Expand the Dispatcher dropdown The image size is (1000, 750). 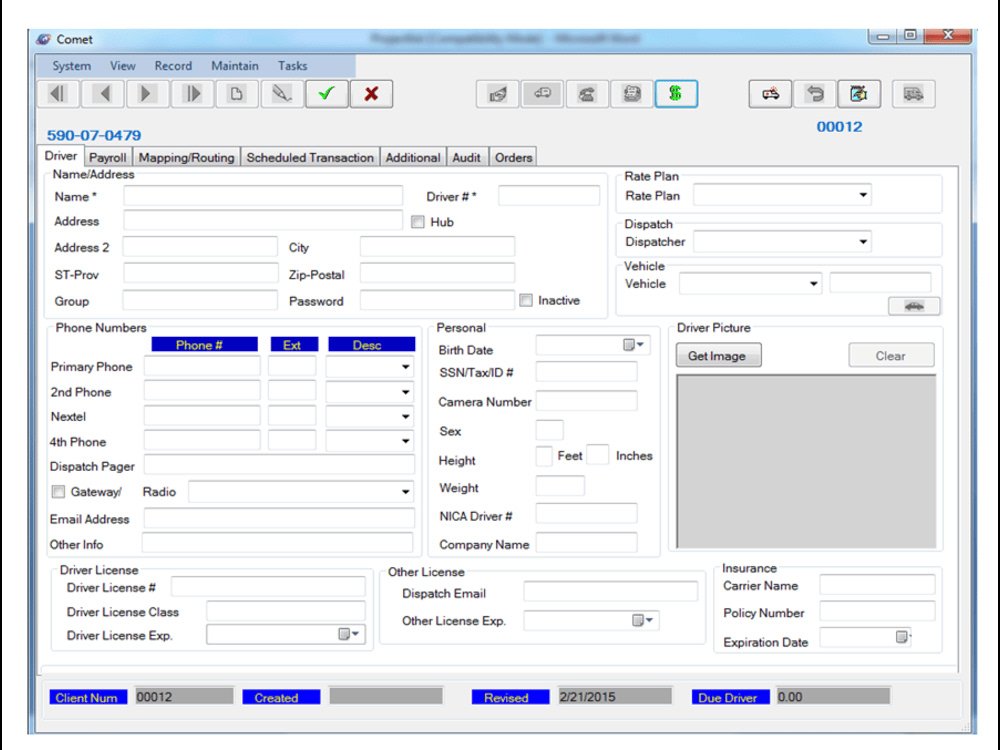tap(863, 242)
